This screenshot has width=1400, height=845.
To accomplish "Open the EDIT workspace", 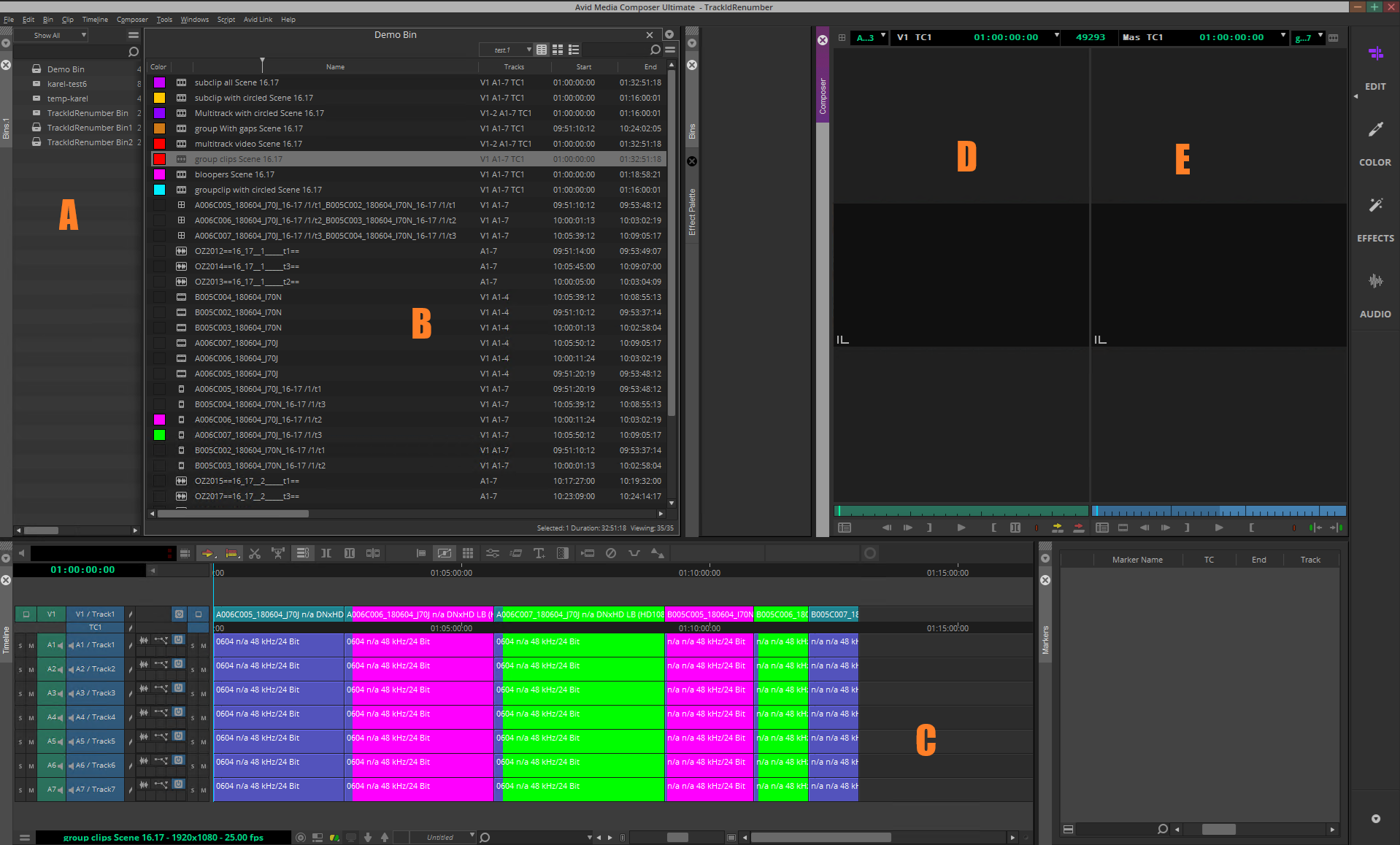I will 1375,67.
